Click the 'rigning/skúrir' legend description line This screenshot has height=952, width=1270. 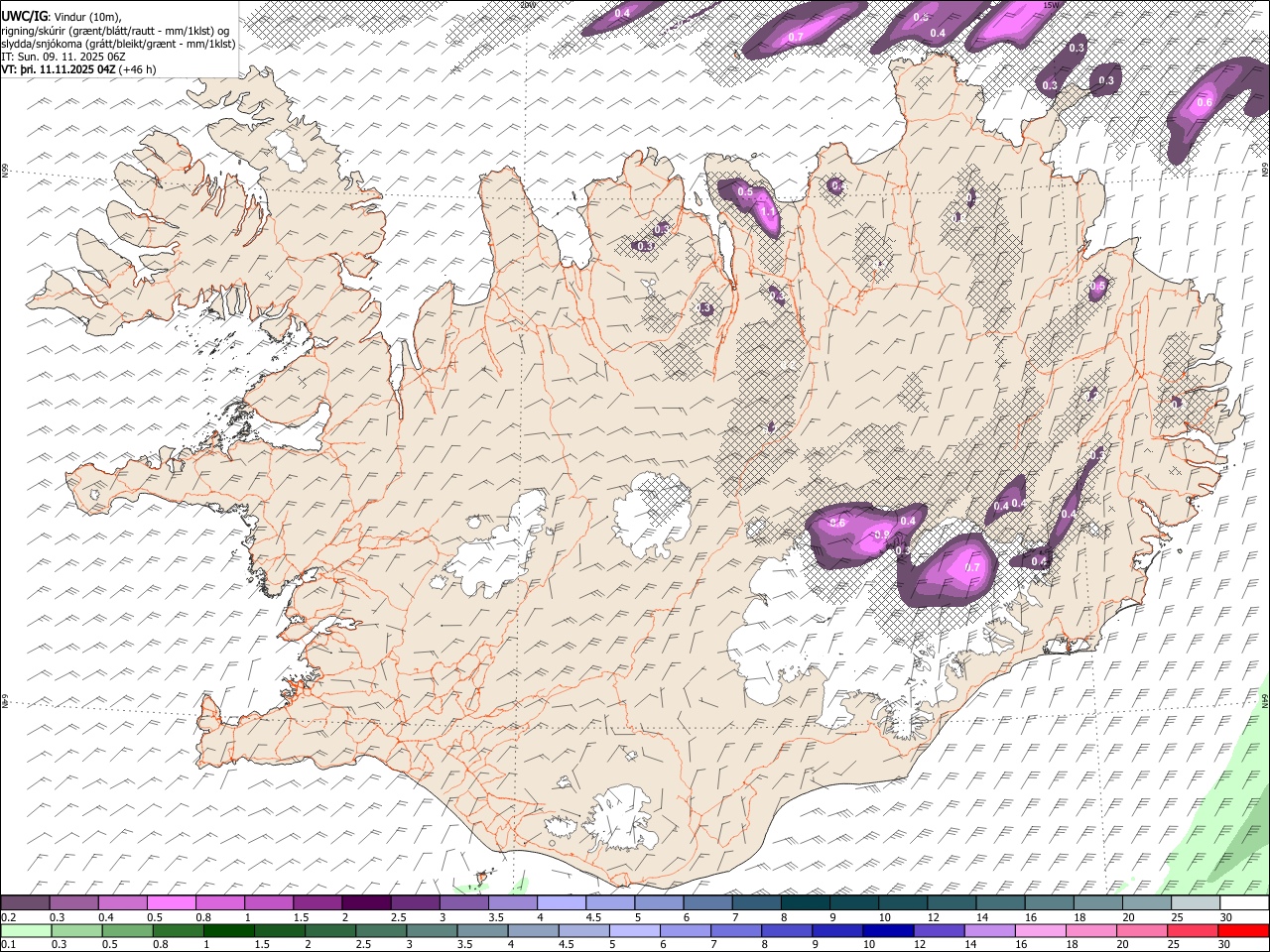click(x=116, y=30)
